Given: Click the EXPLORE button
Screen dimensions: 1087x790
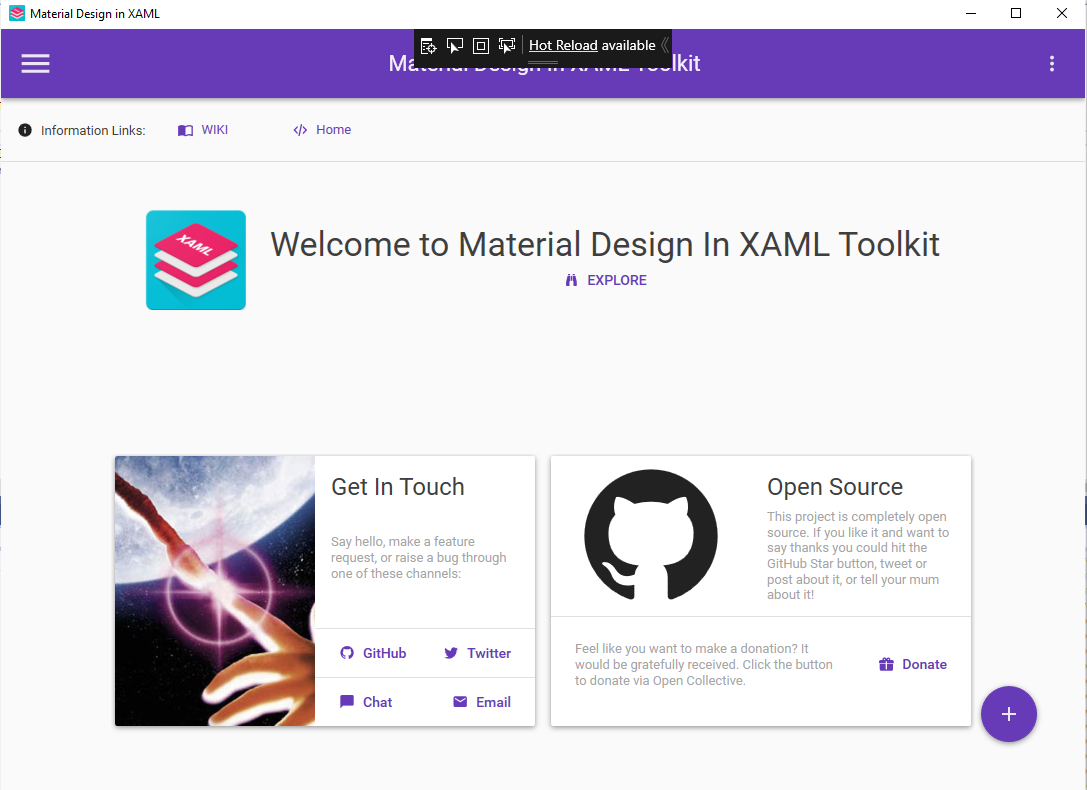Looking at the screenshot, I should click(606, 280).
